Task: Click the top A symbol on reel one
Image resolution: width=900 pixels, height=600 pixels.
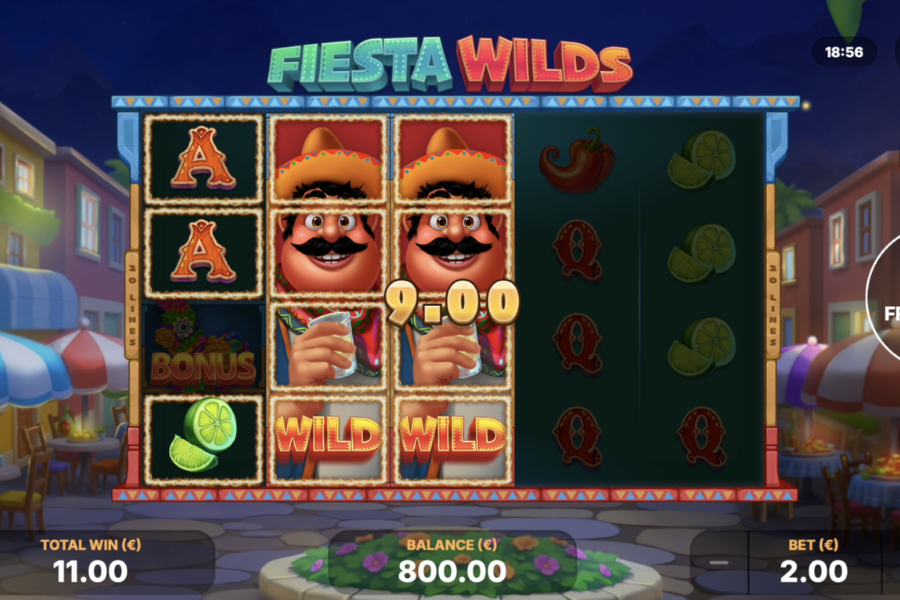Action: [203, 159]
